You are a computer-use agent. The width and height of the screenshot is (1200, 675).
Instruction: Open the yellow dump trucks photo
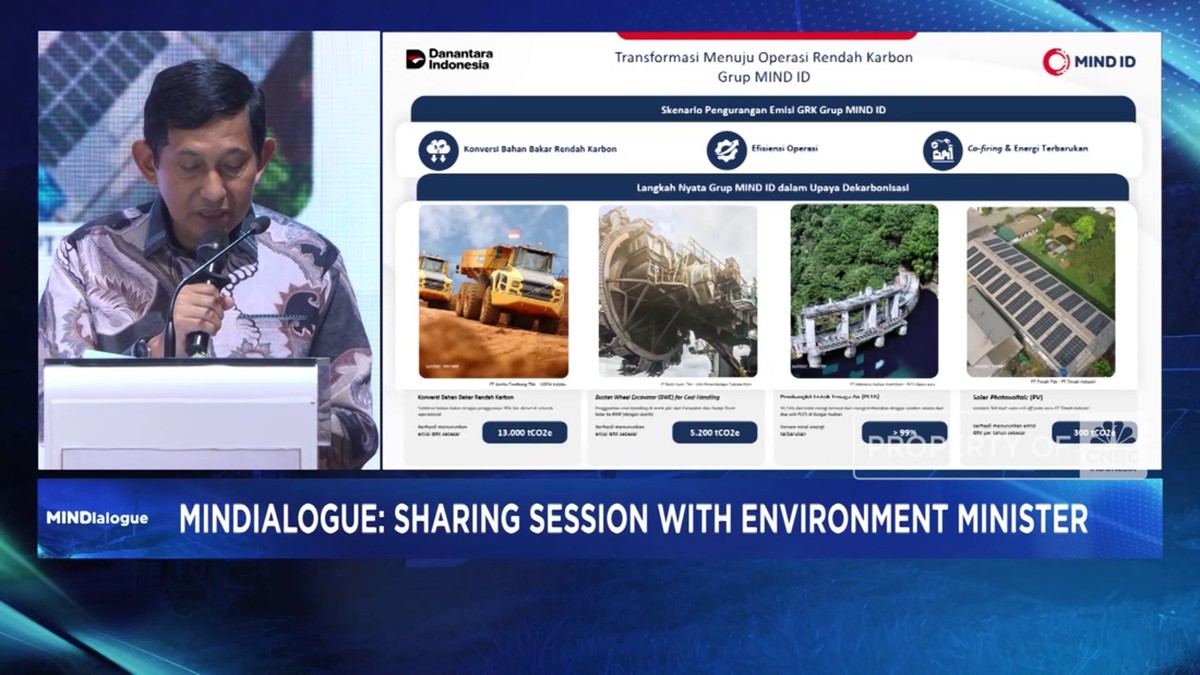[x=493, y=291]
